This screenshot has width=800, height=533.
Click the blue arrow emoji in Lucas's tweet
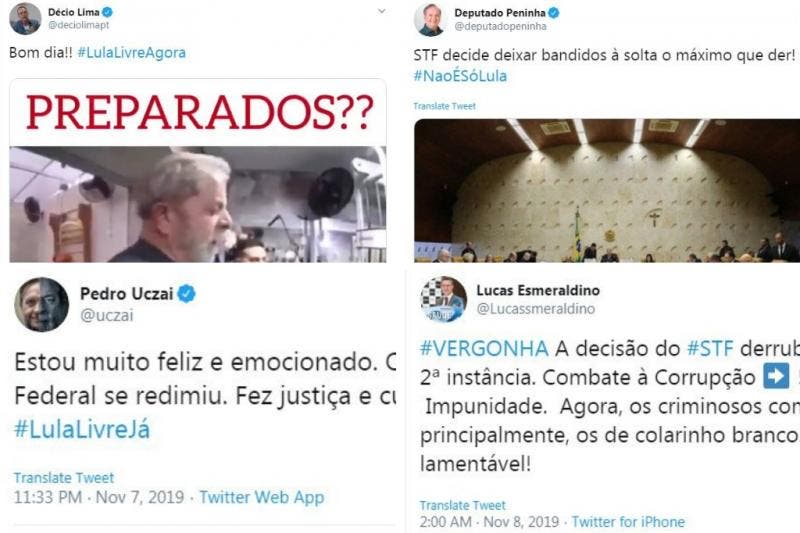(x=776, y=376)
